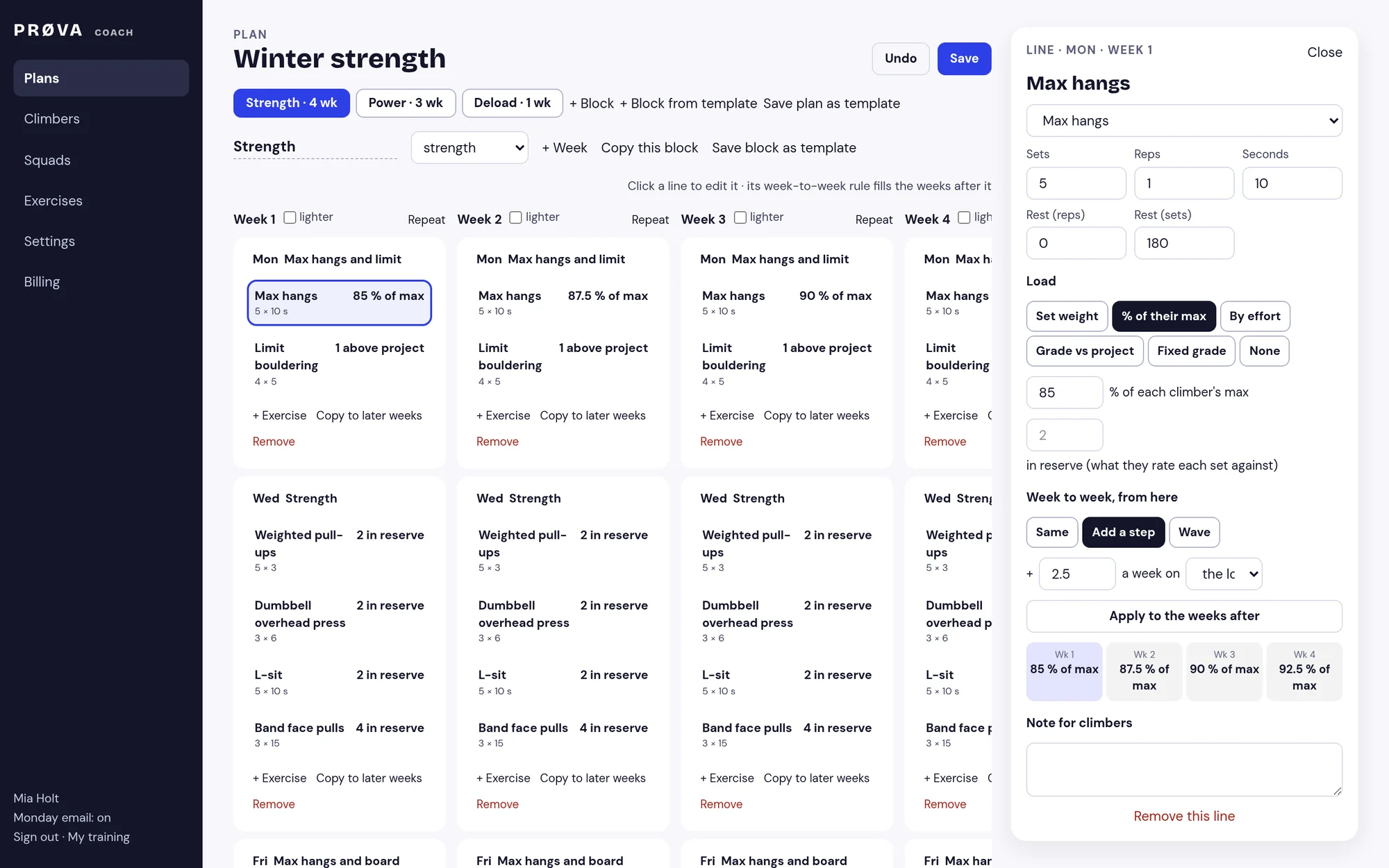Click the Undo button
The height and width of the screenshot is (868, 1389).
point(901,58)
